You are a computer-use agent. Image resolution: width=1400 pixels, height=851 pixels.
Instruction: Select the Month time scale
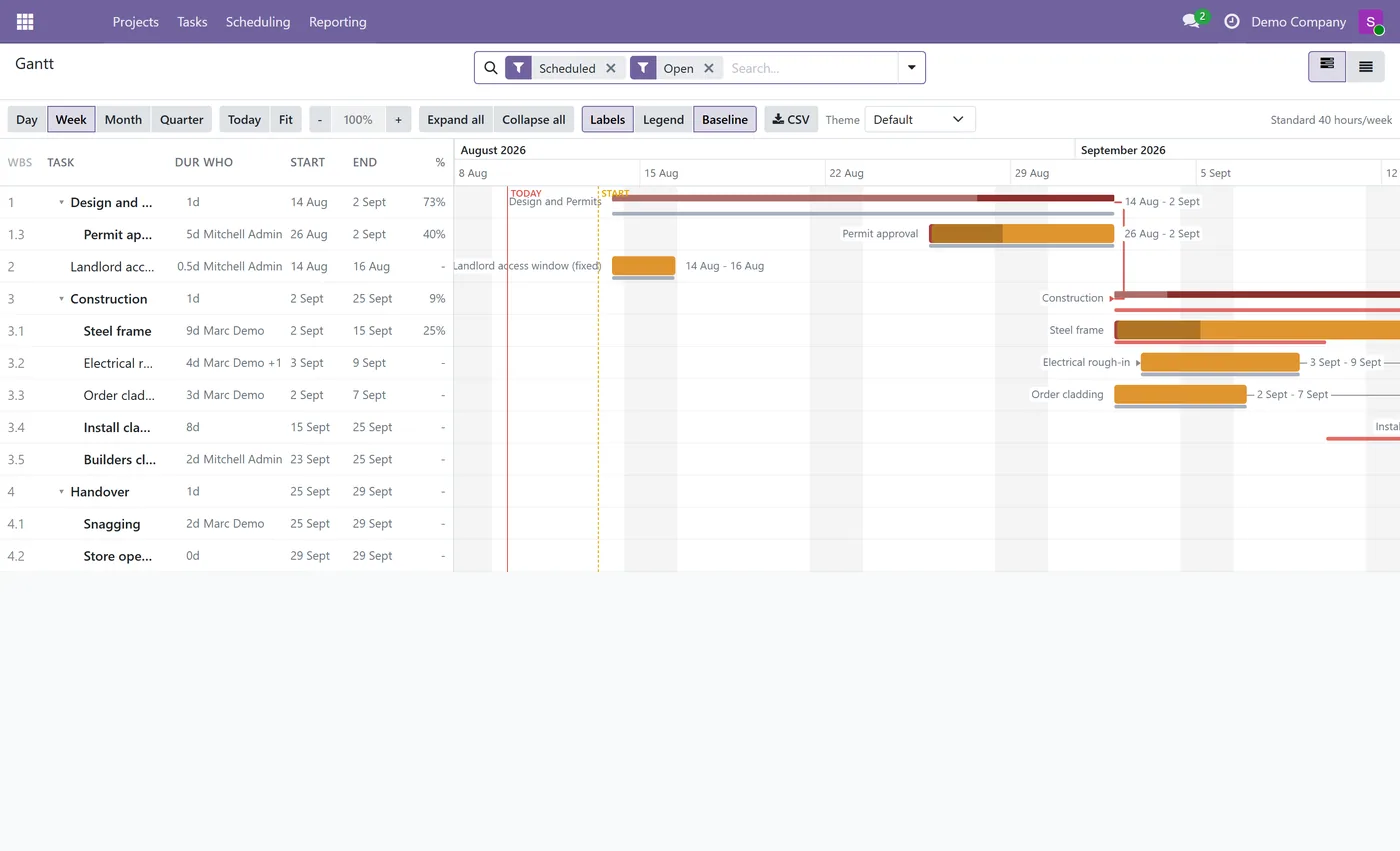click(123, 119)
